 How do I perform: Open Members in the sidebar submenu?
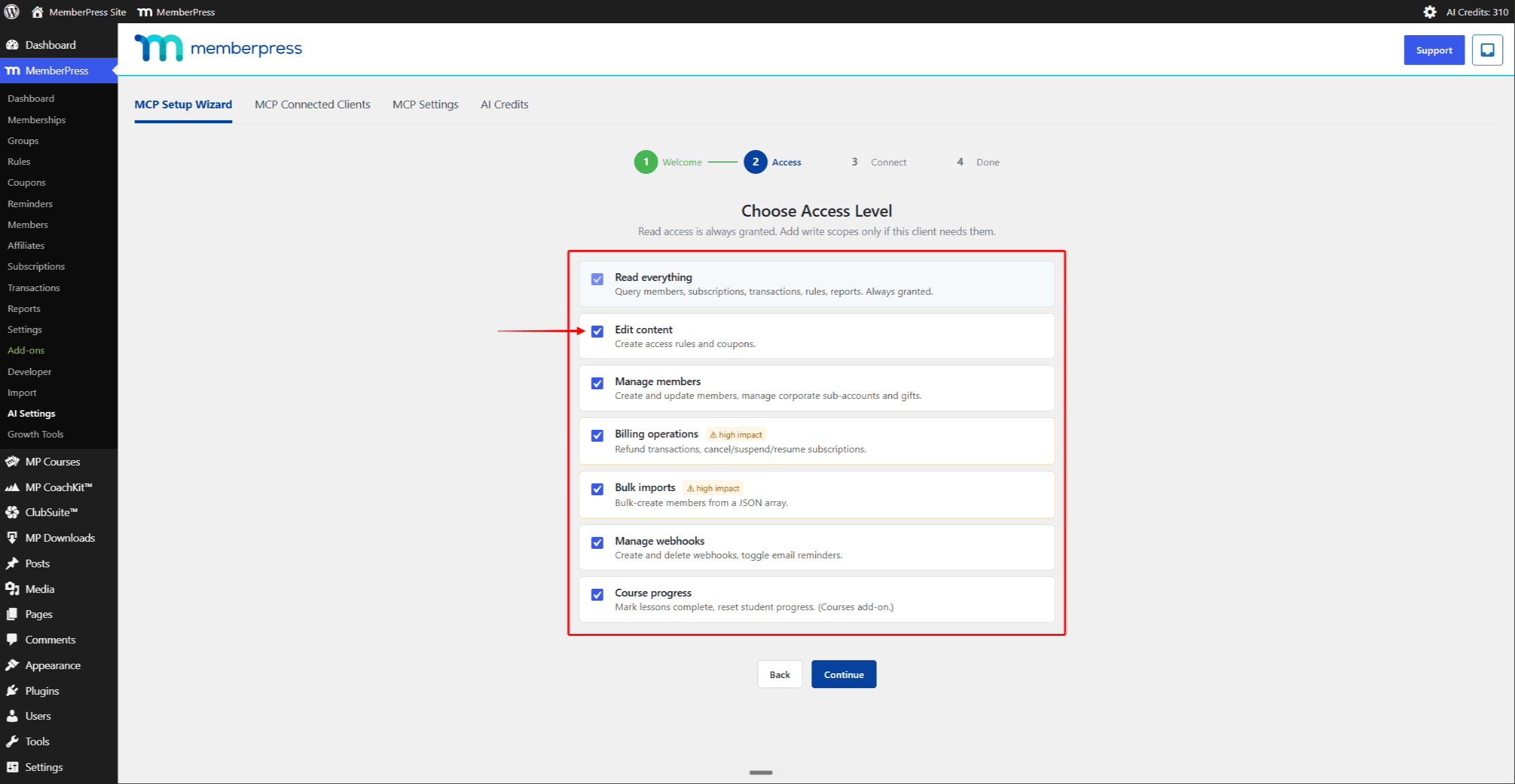(27, 224)
